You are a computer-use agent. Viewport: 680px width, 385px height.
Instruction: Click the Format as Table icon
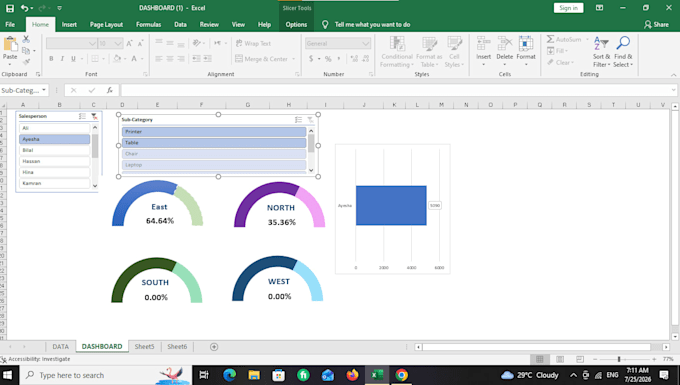(429, 44)
